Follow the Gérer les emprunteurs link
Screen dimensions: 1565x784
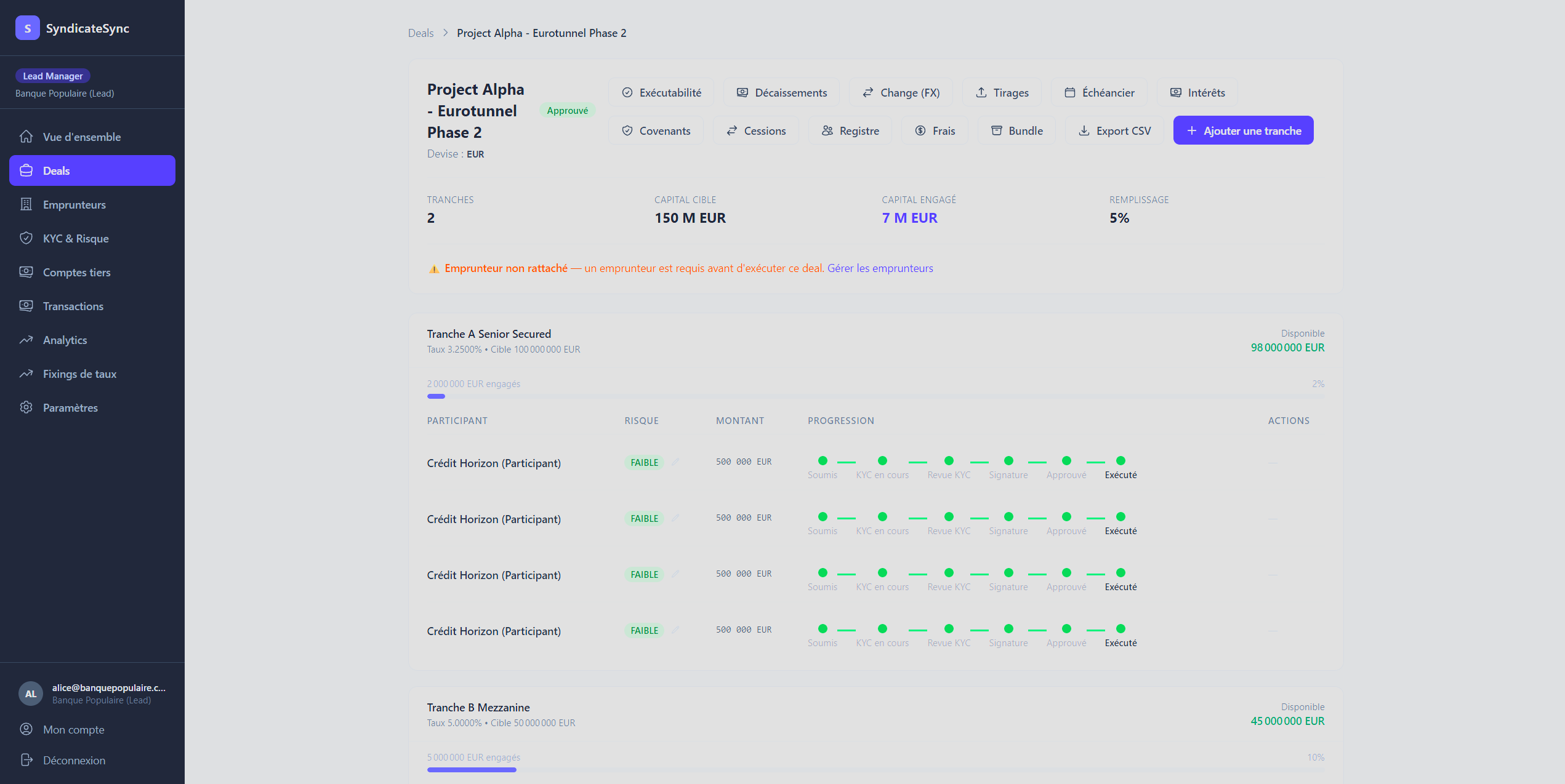tap(880, 268)
